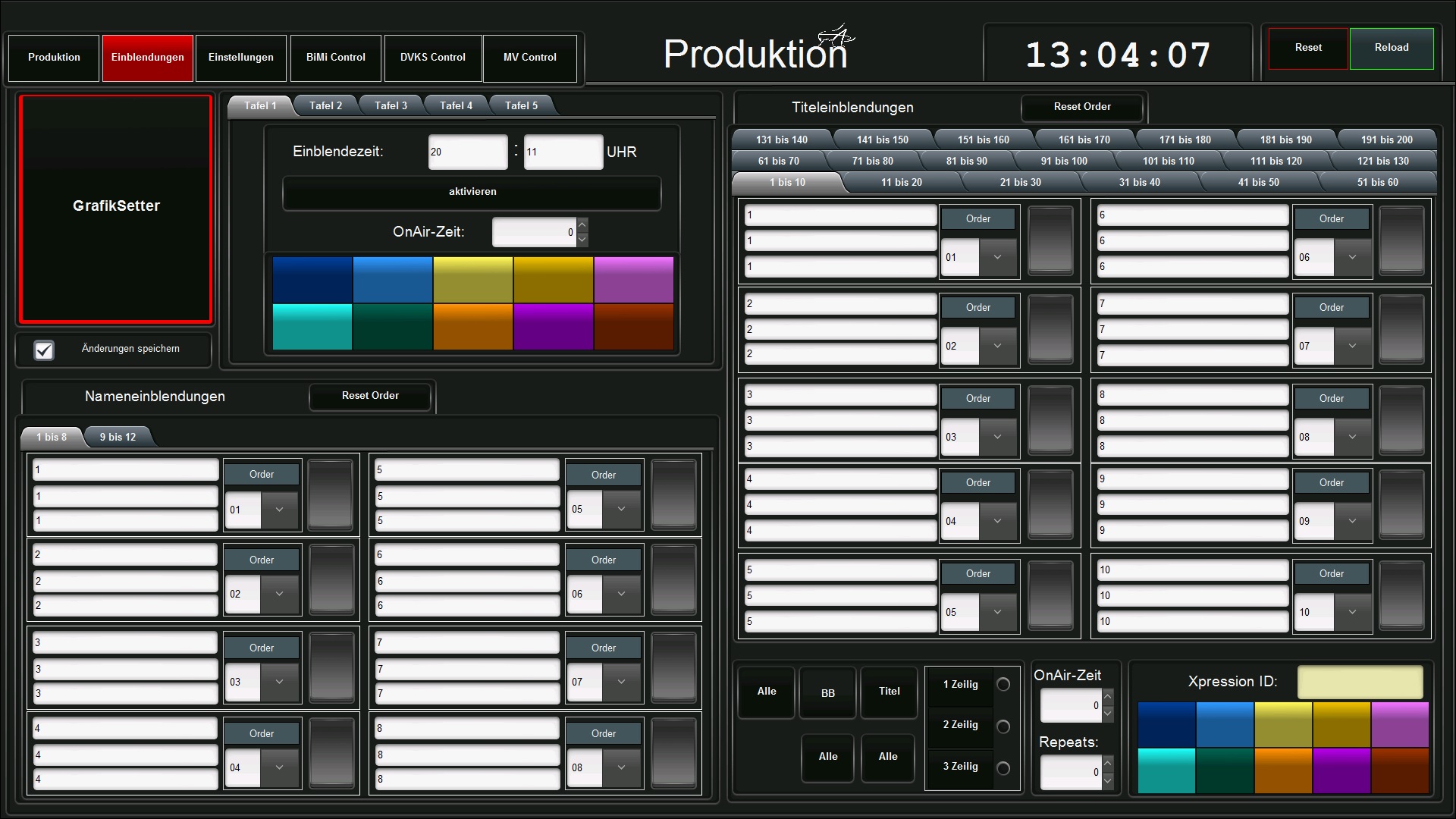
Task: Click the red-outlined Reset button
Action: tap(1308, 48)
